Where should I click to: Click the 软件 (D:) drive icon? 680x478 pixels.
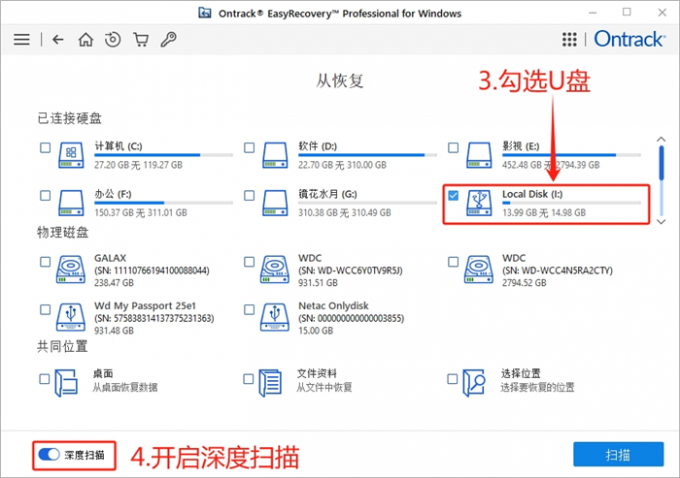pos(275,155)
